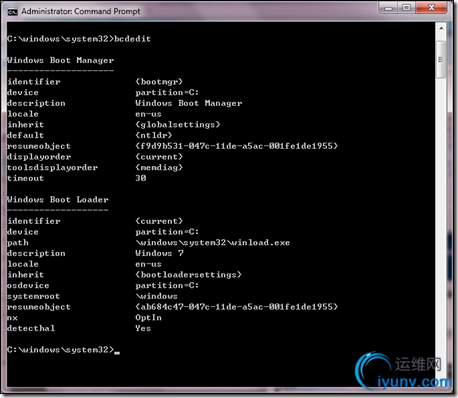Click the detecthal value 'Yes'
The image size is (458, 398).
(x=143, y=328)
